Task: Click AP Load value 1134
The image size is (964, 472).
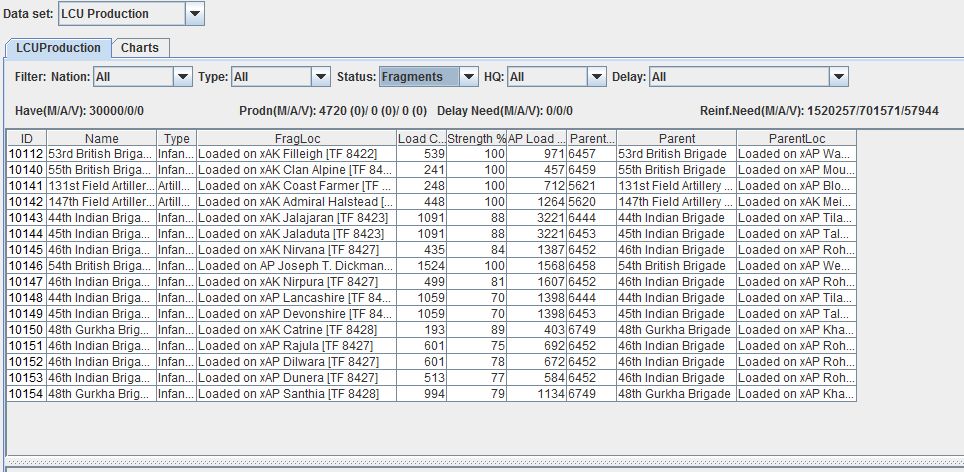Action: 537,393
